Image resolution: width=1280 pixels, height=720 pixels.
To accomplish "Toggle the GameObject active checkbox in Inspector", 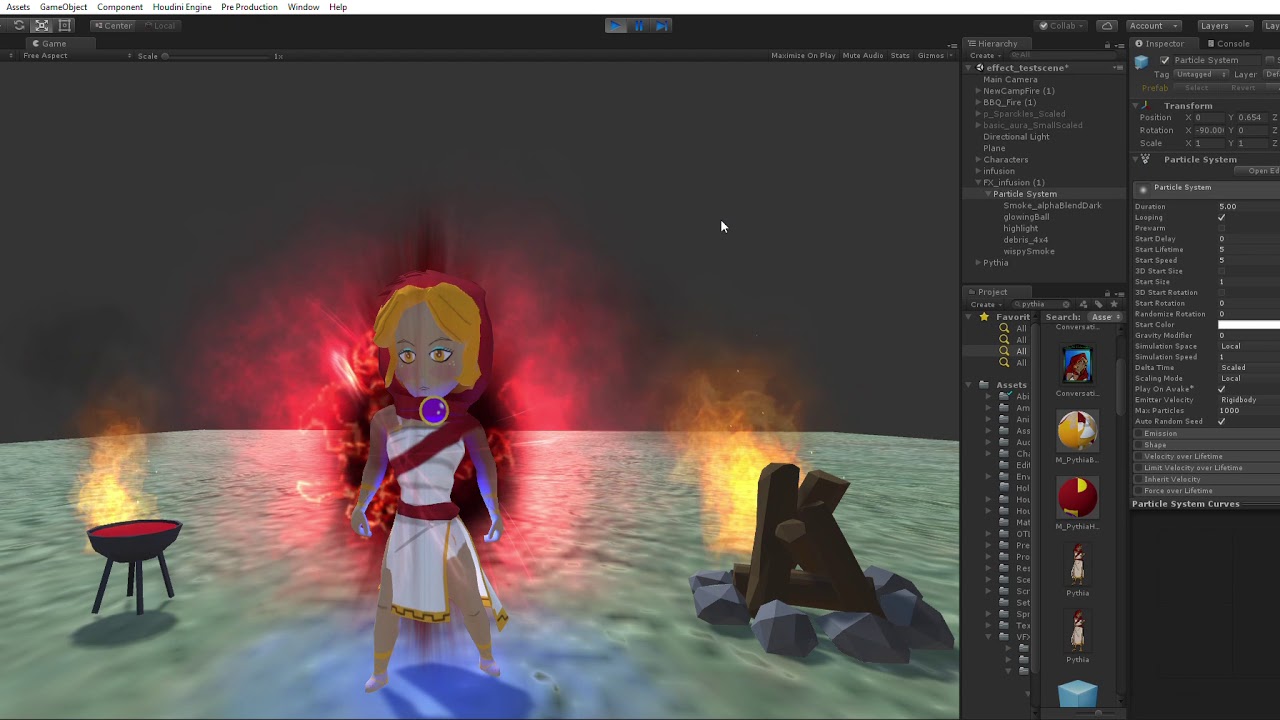I will click(1165, 60).
